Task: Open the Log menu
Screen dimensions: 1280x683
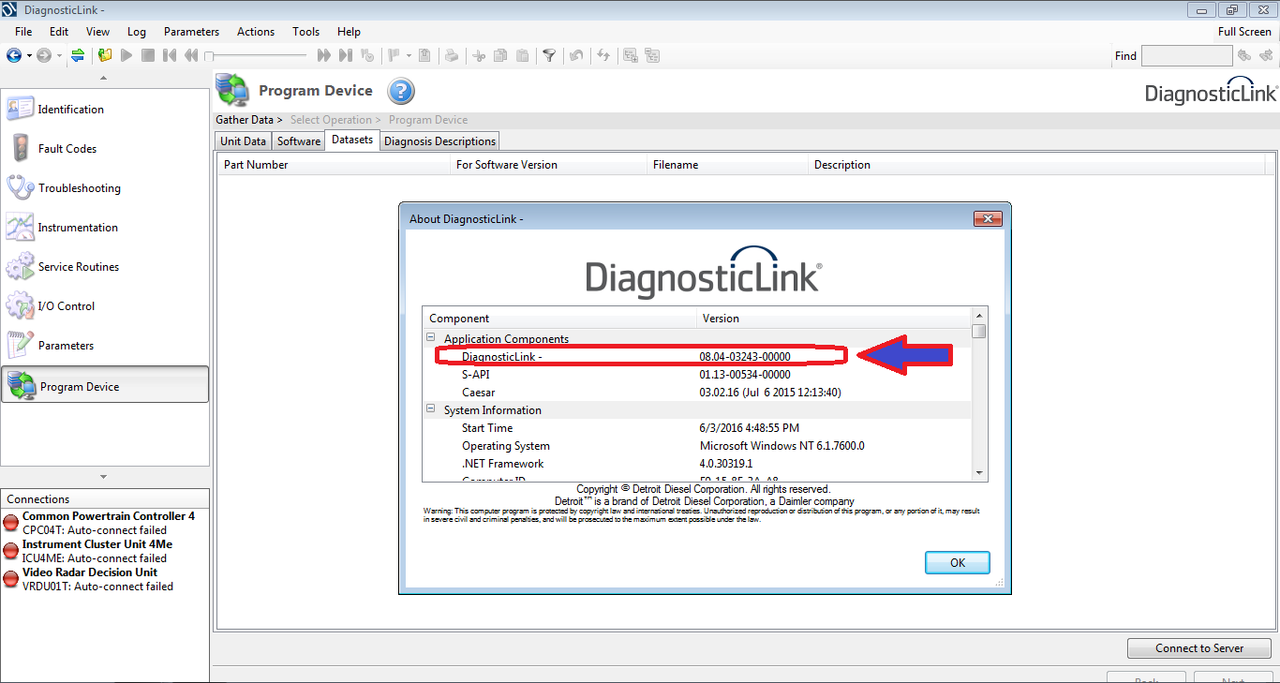Action: tap(137, 32)
